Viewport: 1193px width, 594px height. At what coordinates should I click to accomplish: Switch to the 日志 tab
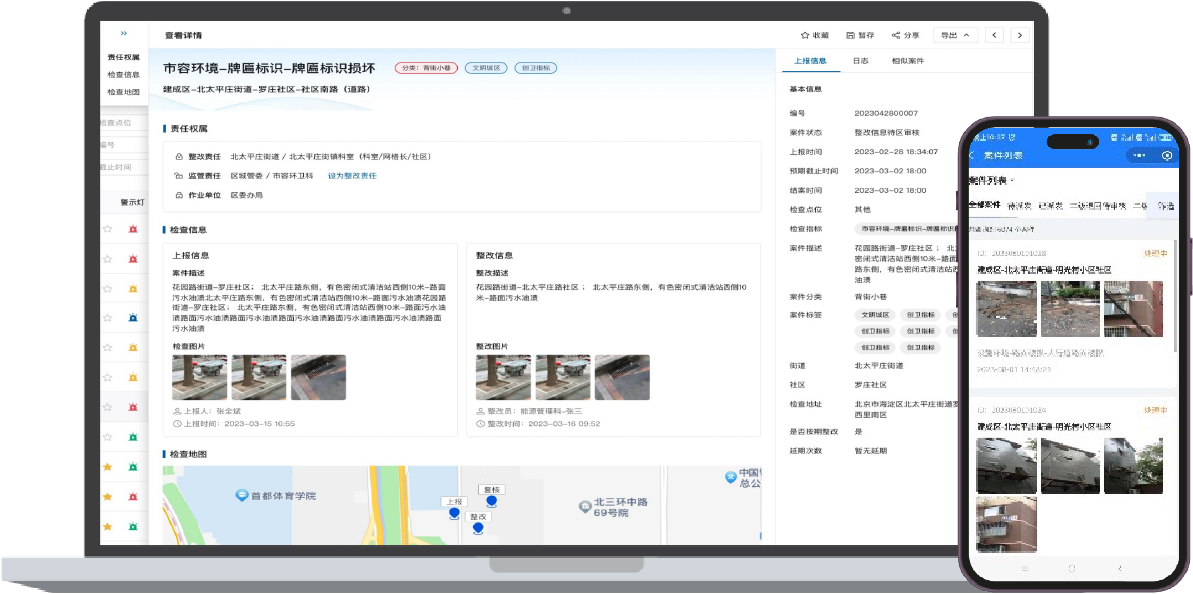(859, 61)
